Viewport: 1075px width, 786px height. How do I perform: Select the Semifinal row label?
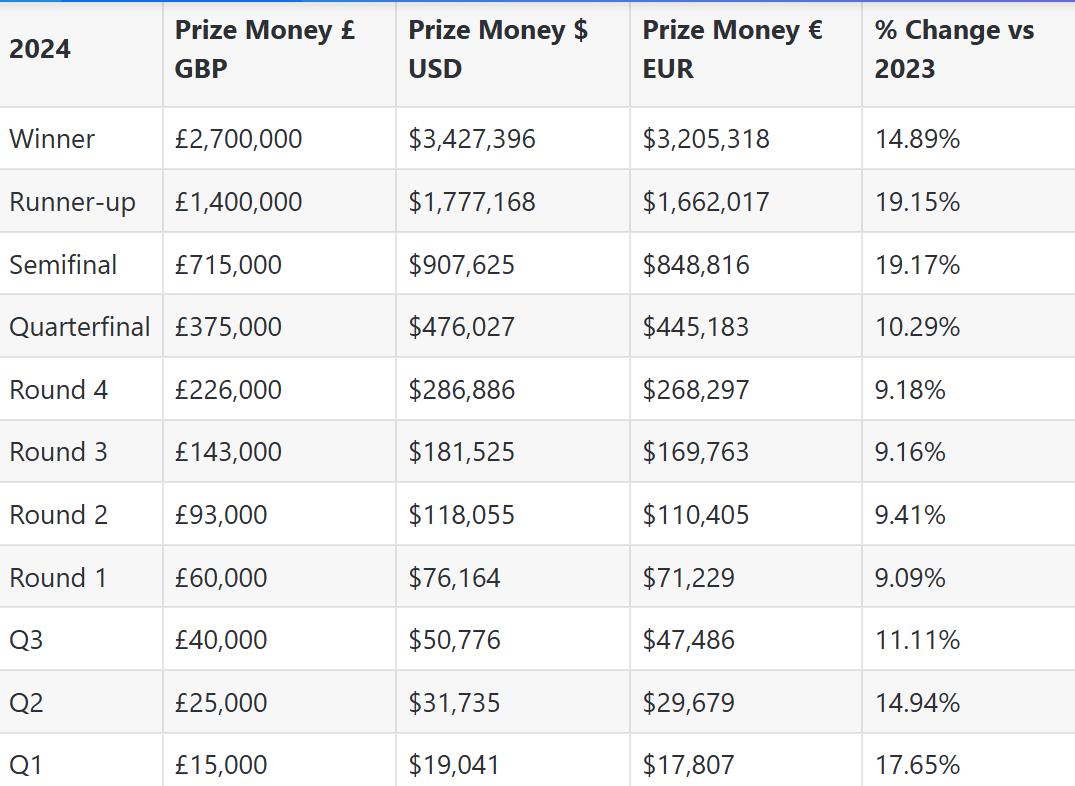click(63, 265)
